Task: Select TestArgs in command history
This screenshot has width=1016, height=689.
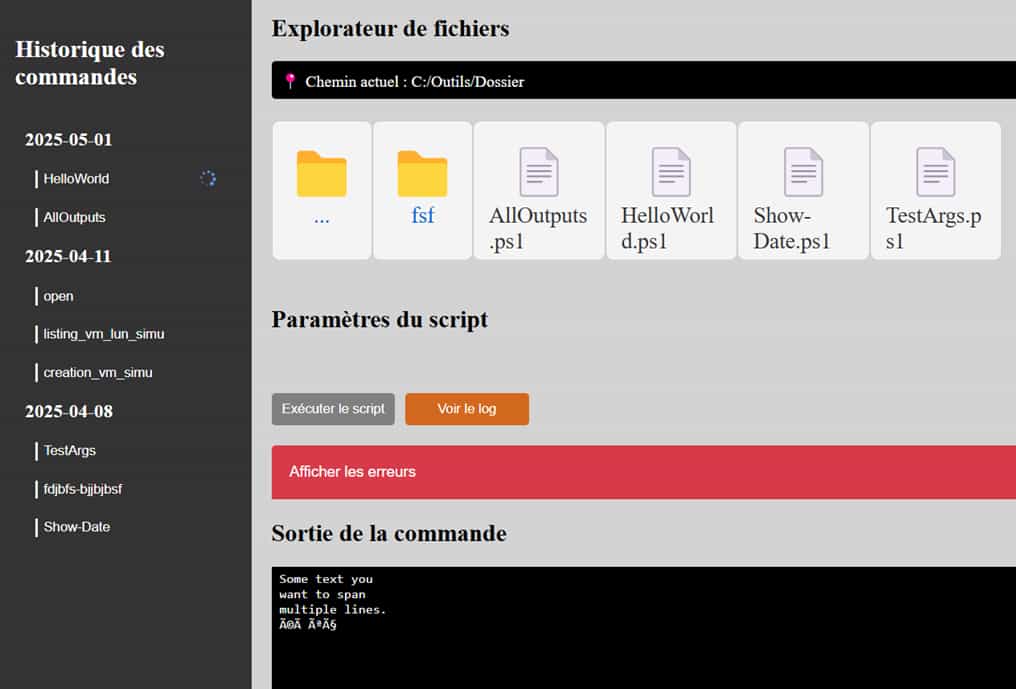Action: tap(69, 450)
